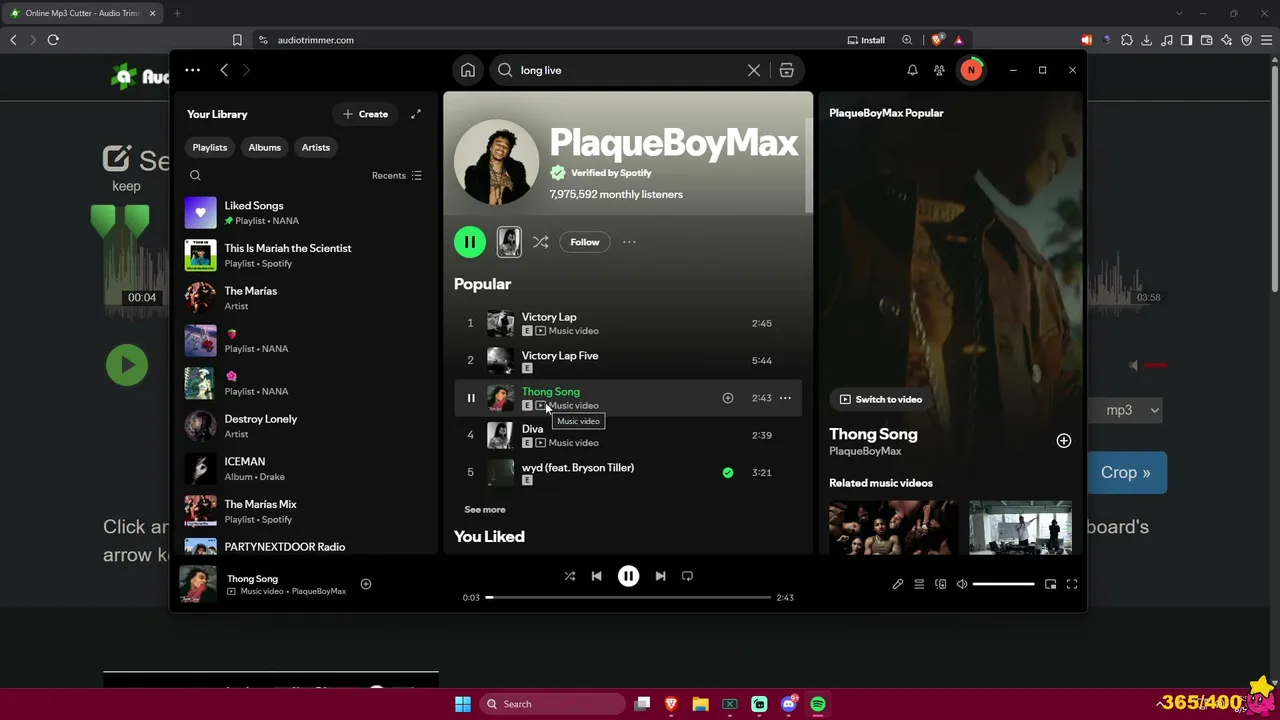Add Thong Song to library from side panel
The width and height of the screenshot is (1280, 720).
1064,441
